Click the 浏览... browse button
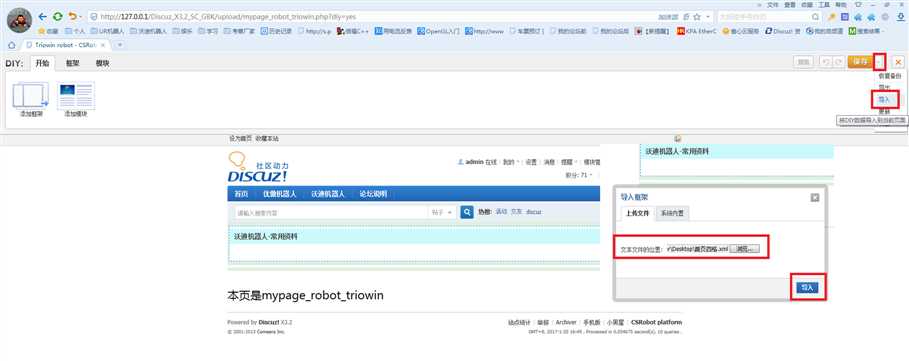 tap(745, 249)
